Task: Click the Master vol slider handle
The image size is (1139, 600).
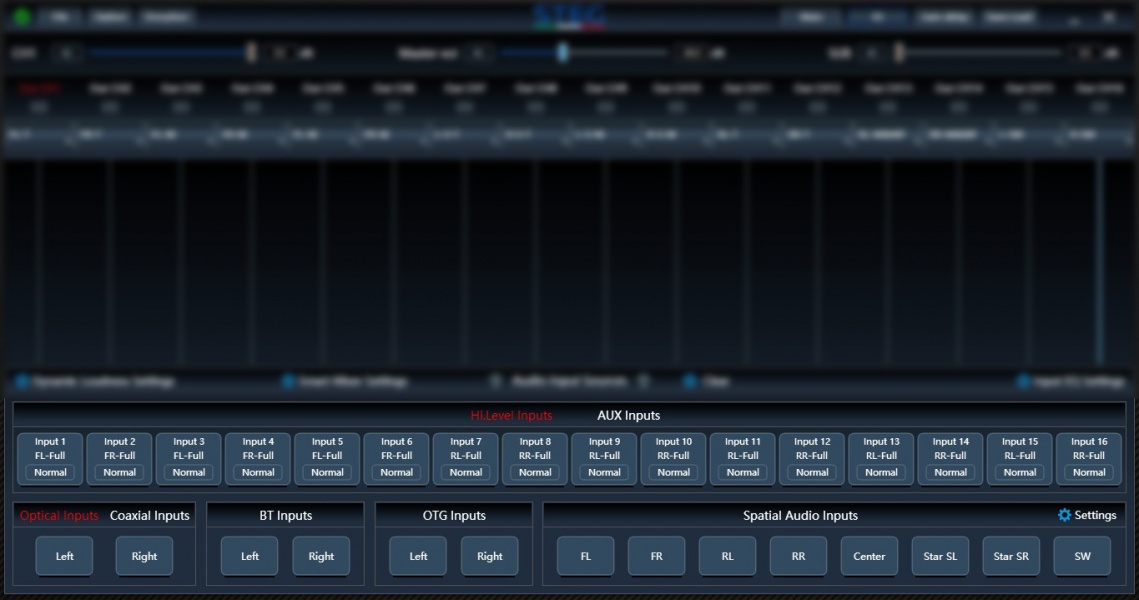Action: tap(562, 52)
